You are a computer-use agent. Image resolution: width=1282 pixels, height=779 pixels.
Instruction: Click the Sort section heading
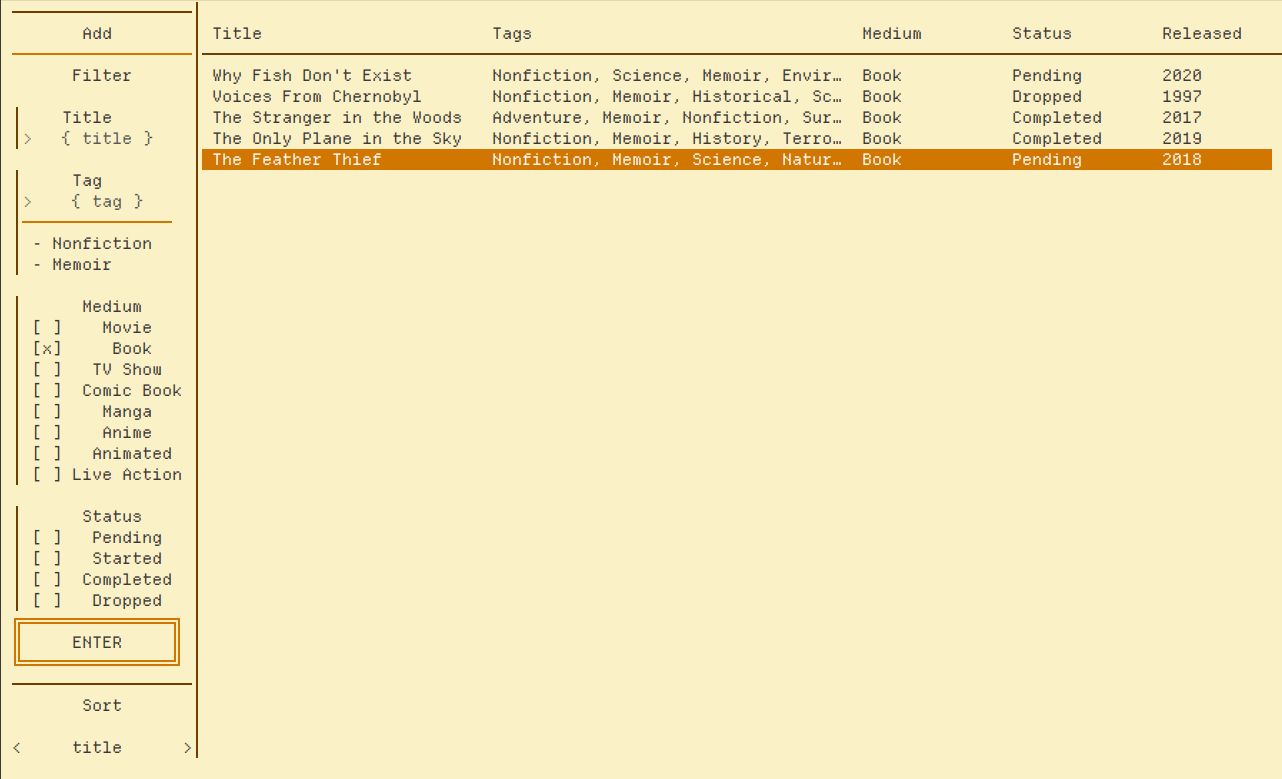(x=102, y=705)
